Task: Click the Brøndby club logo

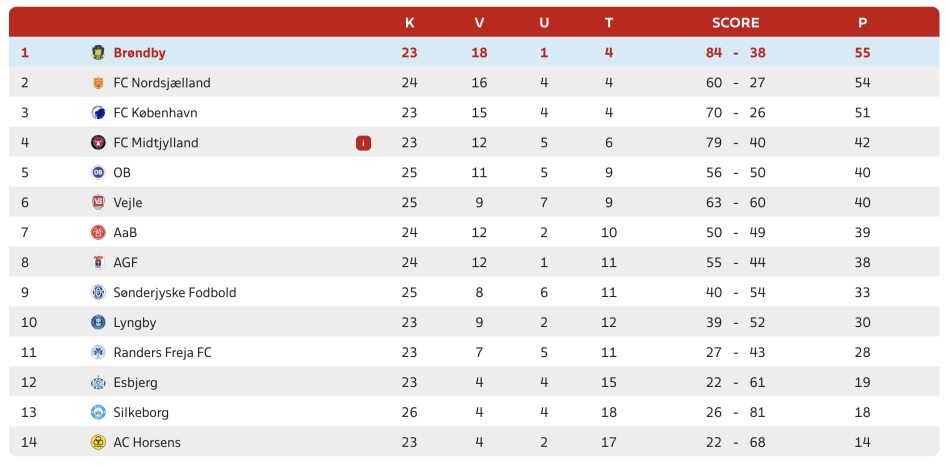Action: [98, 53]
